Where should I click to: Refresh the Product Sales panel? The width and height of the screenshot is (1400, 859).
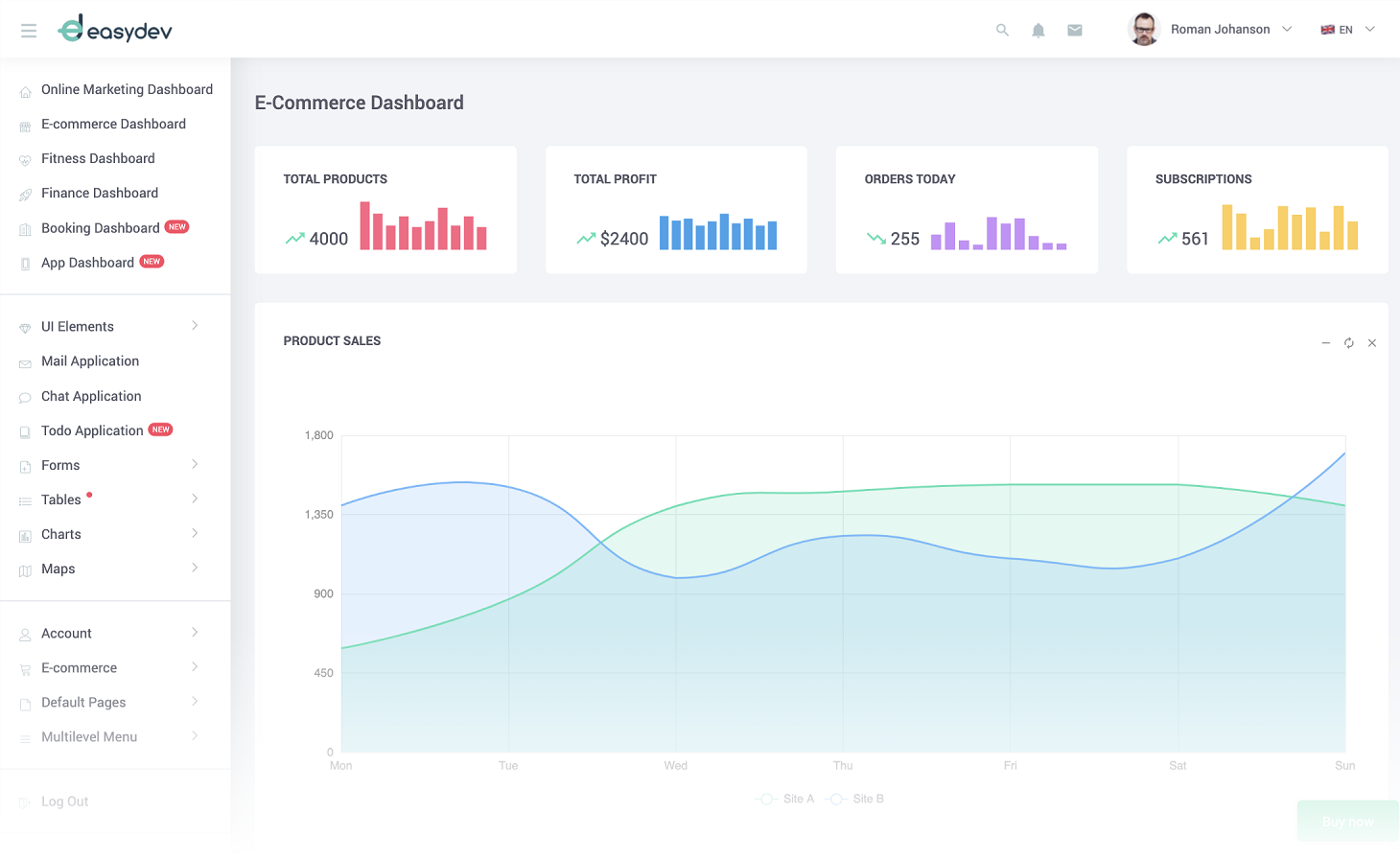tap(1348, 343)
